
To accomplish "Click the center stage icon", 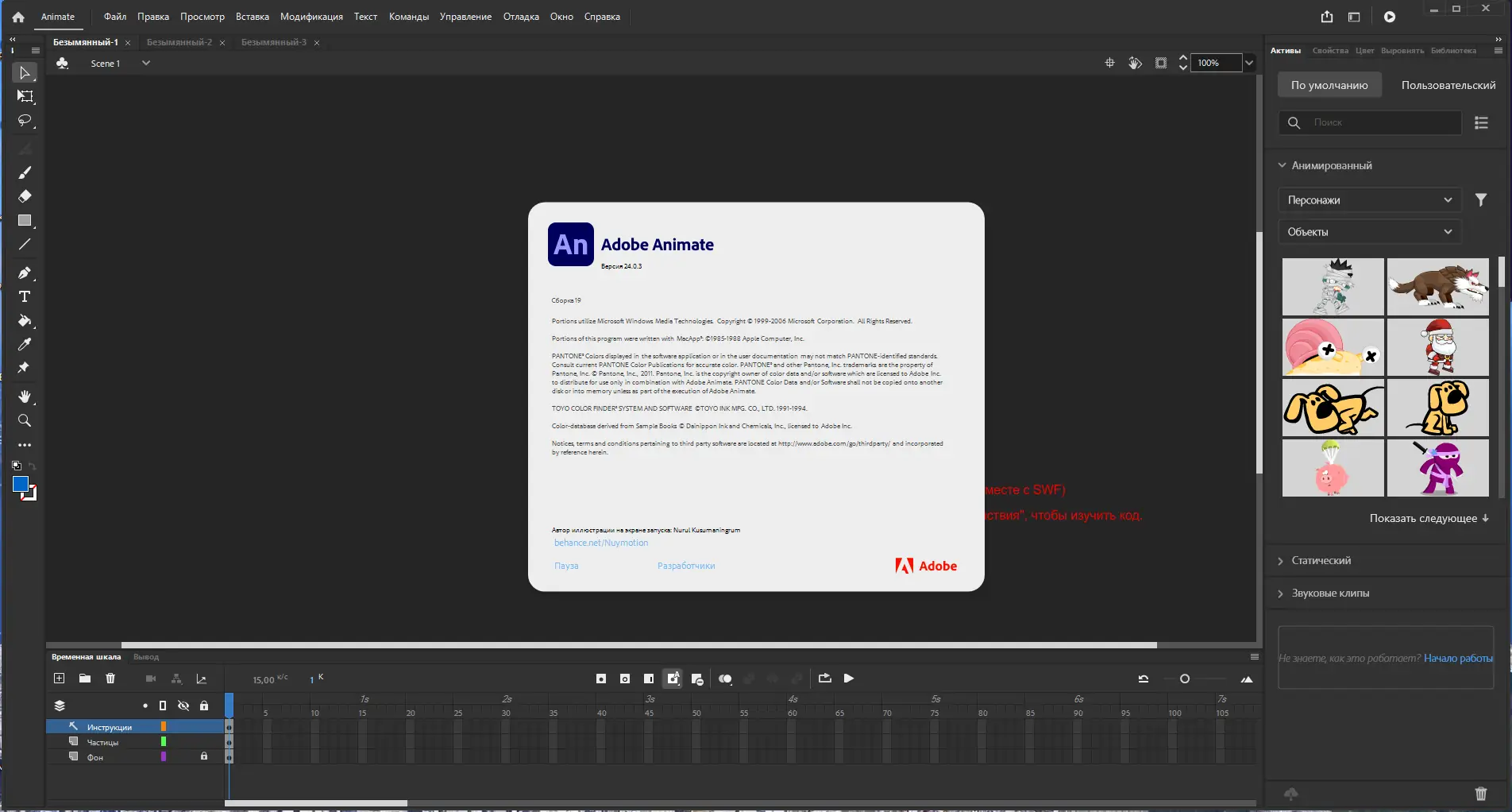I will [1110, 63].
